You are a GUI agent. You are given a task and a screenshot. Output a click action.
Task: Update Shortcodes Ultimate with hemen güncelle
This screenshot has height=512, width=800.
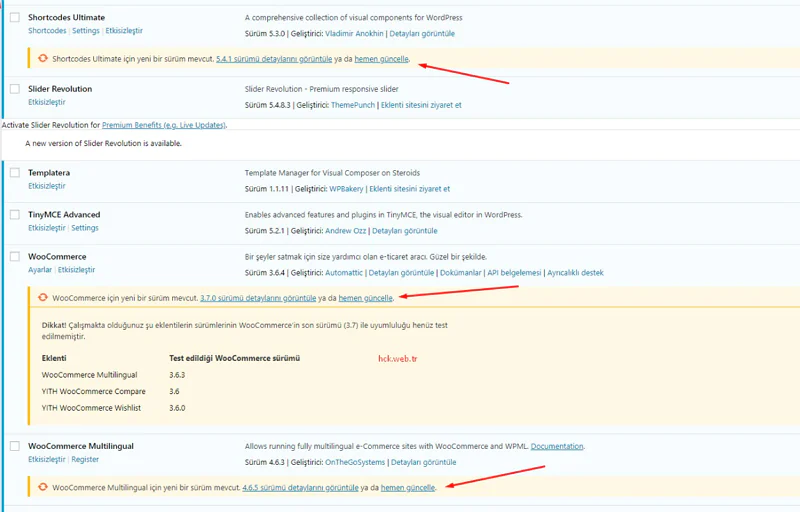381,59
